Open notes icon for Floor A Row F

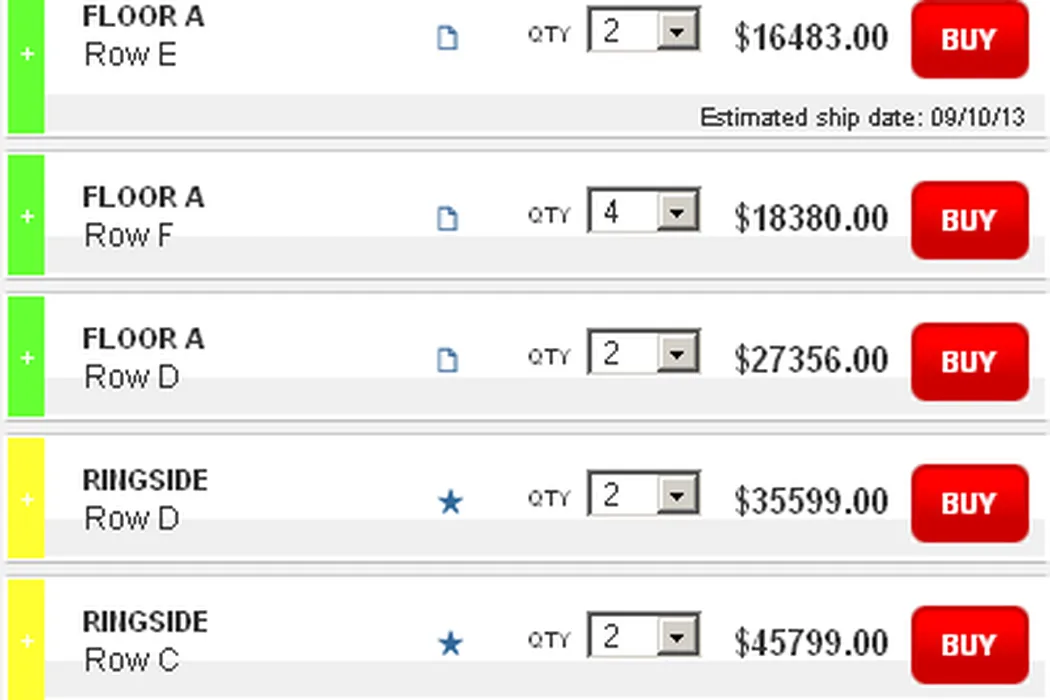pos(448,219)
